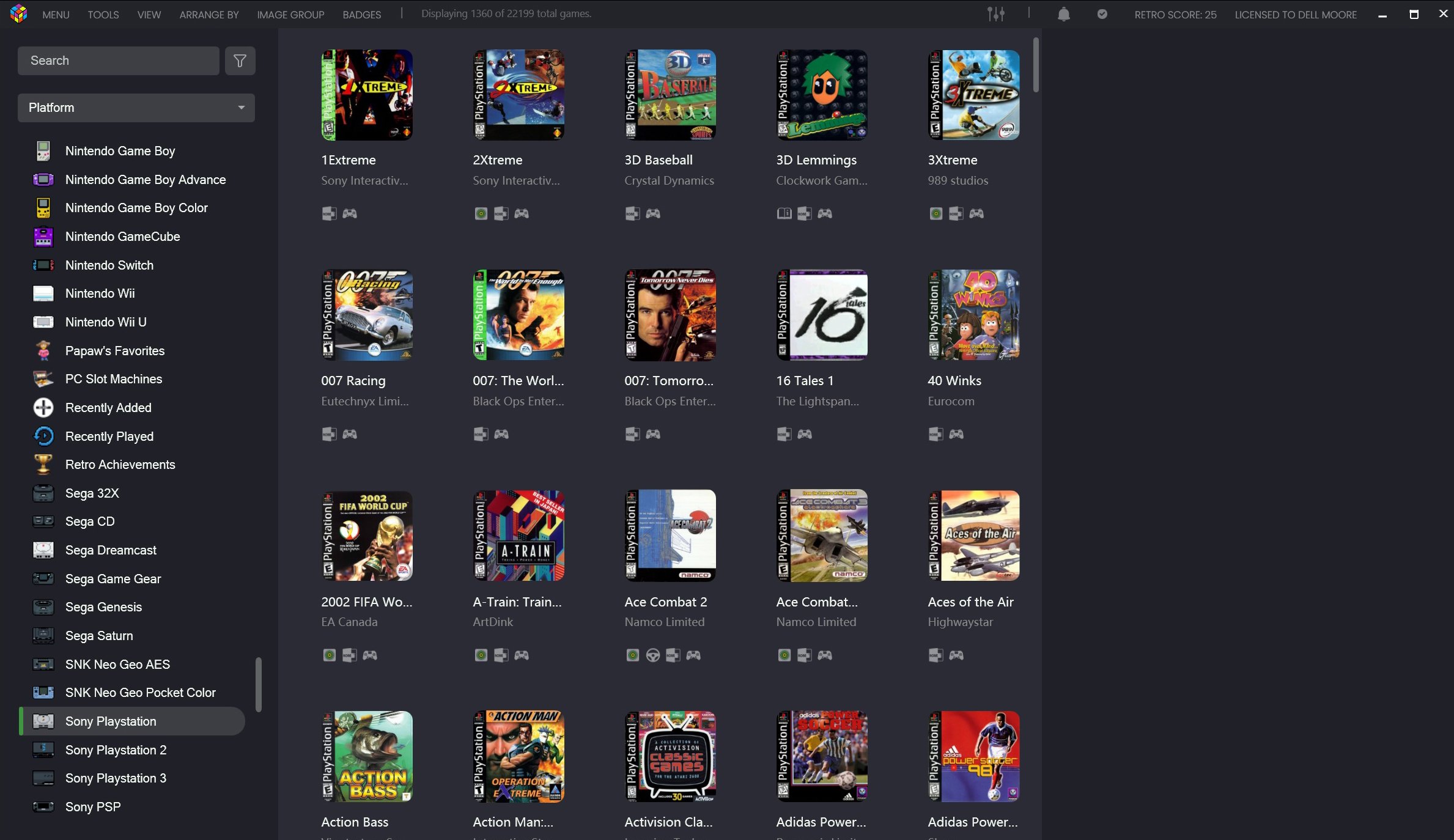
Task: Select the 16 Tales 1 box art
Action: (x=822, y=315)
